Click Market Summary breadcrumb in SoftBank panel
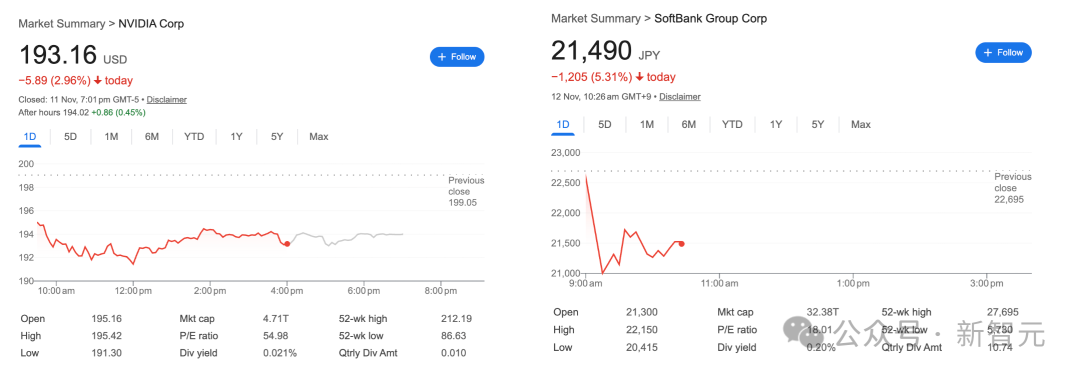The image size is (1080, 377). point(596,18)
